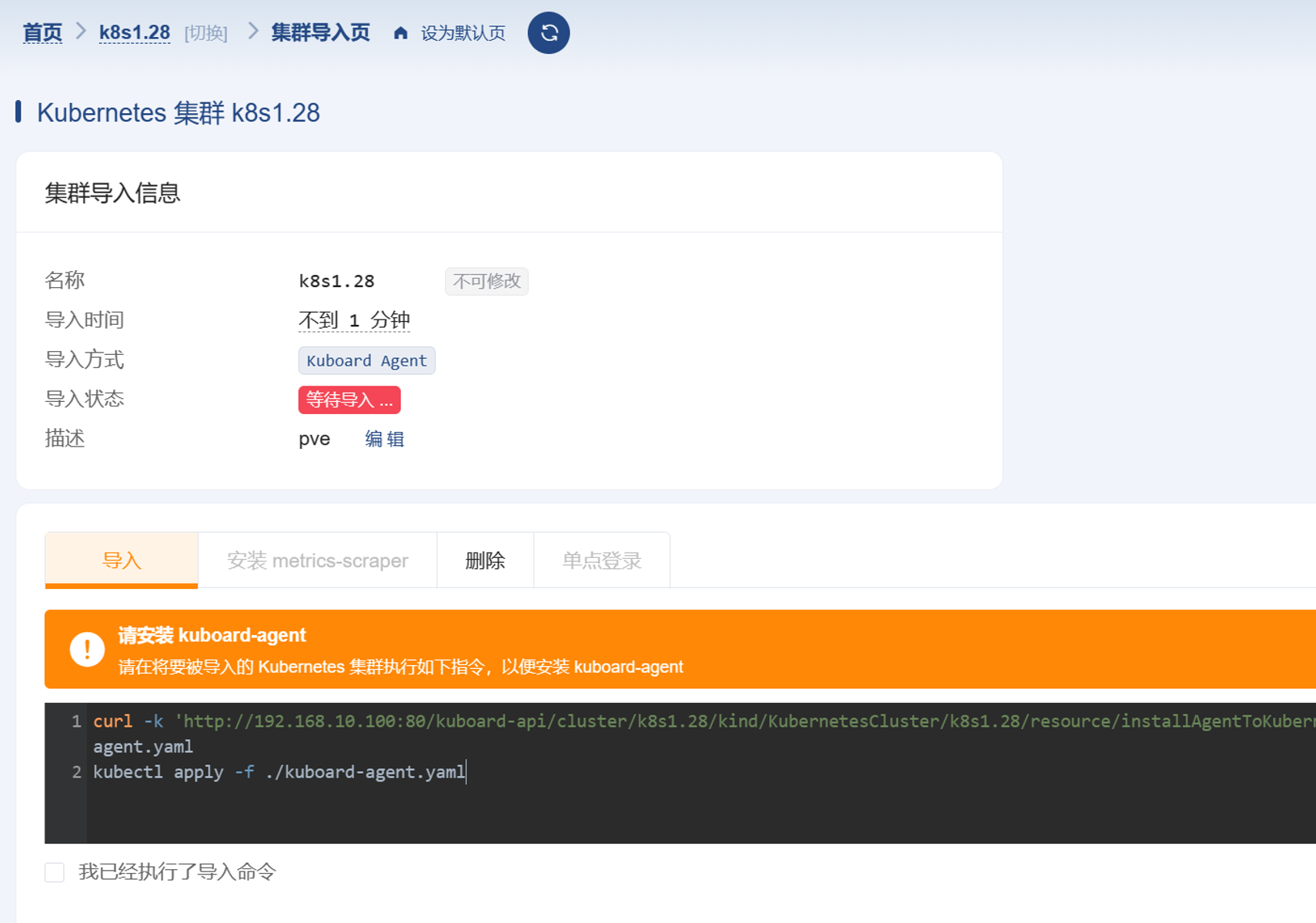Click the kubectl apply command line in the code box

[279, 772]
